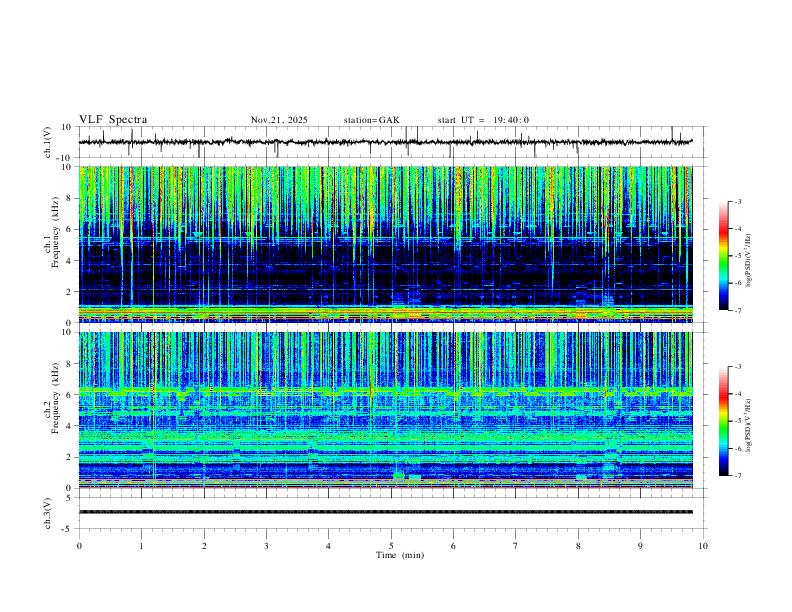Click the "station=GAK" label
This screenshot has width=792, height=612.
(x=371, y=120)
